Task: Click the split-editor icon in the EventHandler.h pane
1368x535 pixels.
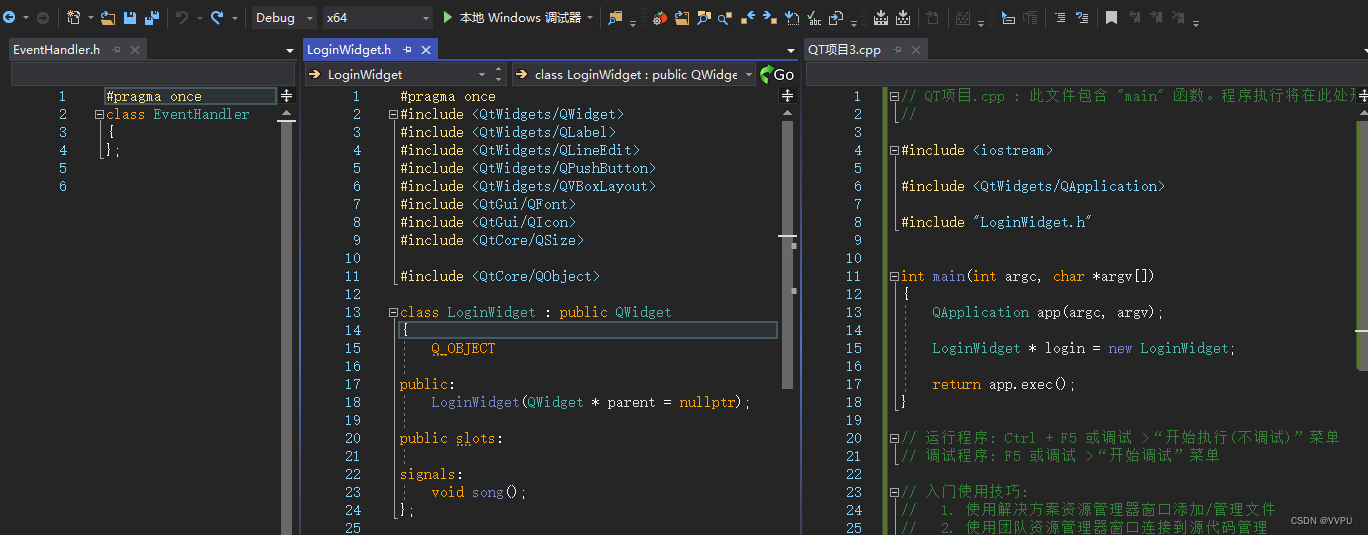Action: pos(287,95)
